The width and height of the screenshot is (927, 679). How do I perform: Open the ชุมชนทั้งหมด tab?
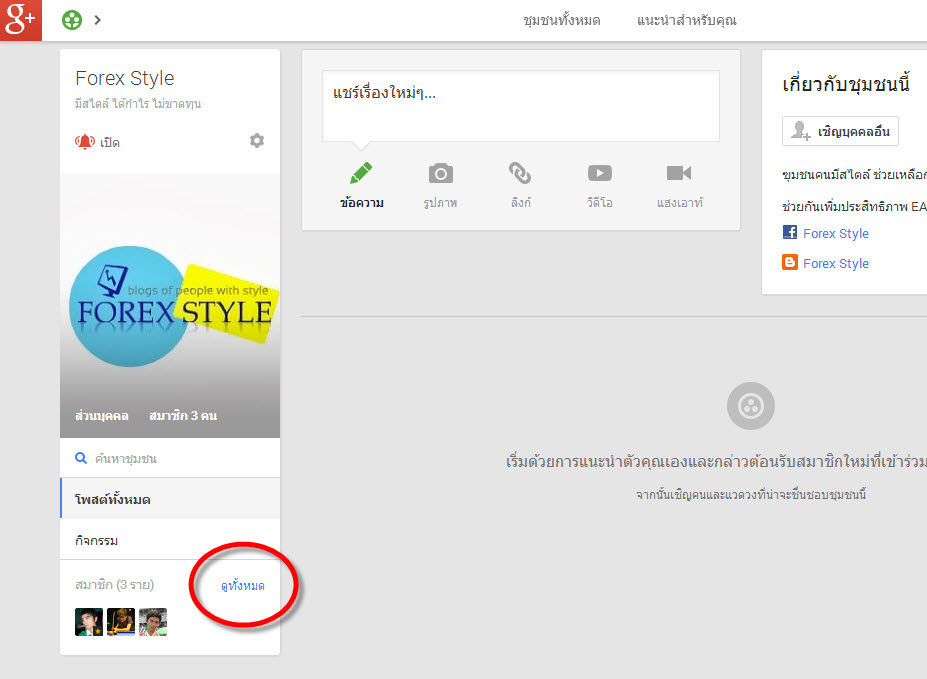tap(562, 21)
